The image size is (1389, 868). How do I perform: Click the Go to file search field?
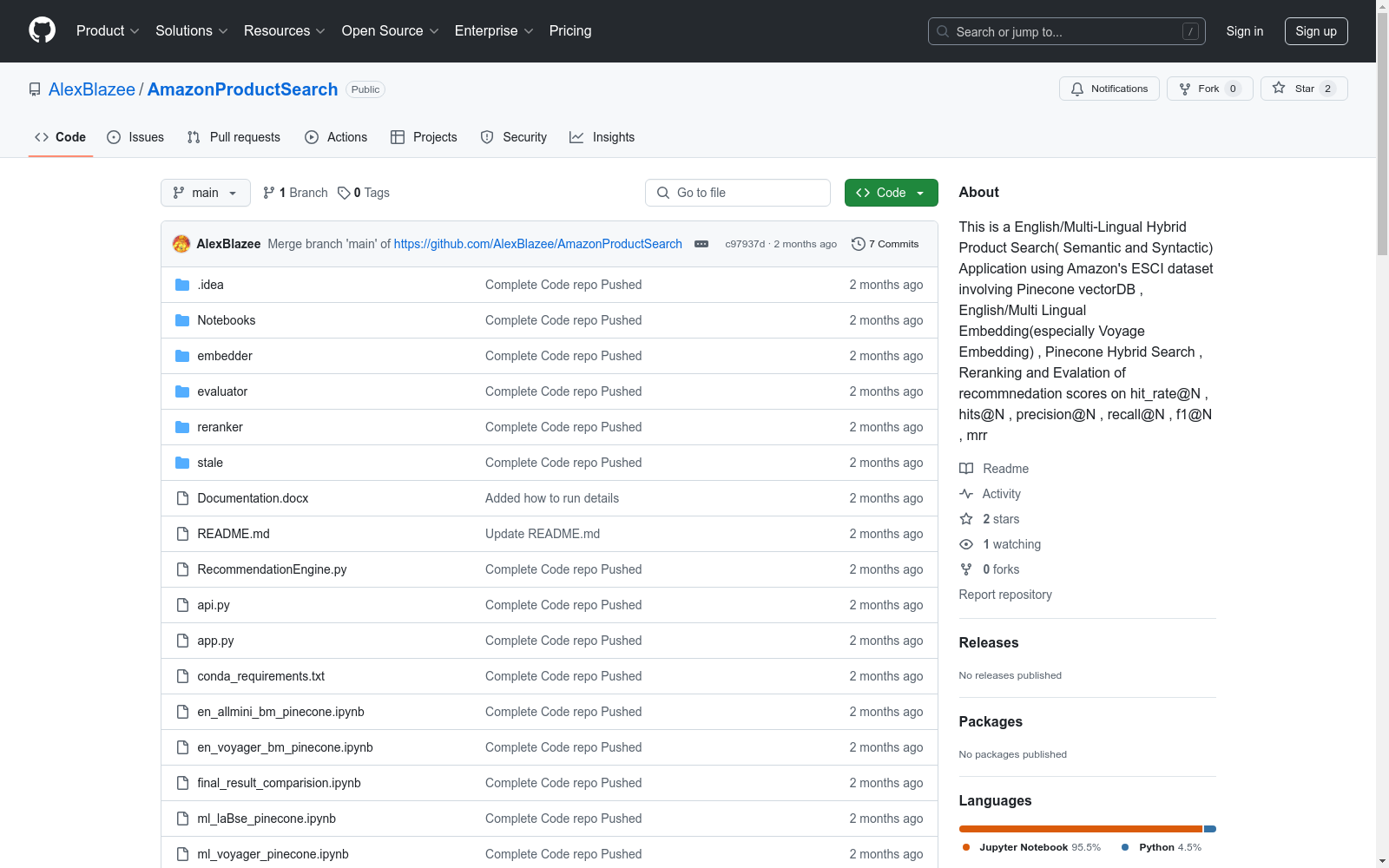pyautogui.click(x=738, y=193)
